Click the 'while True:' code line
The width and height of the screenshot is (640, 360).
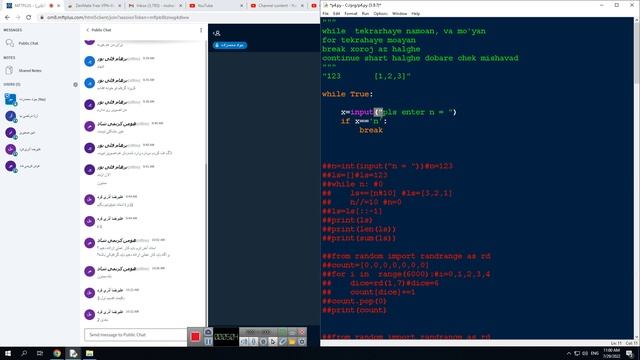[x=347, y=94]
